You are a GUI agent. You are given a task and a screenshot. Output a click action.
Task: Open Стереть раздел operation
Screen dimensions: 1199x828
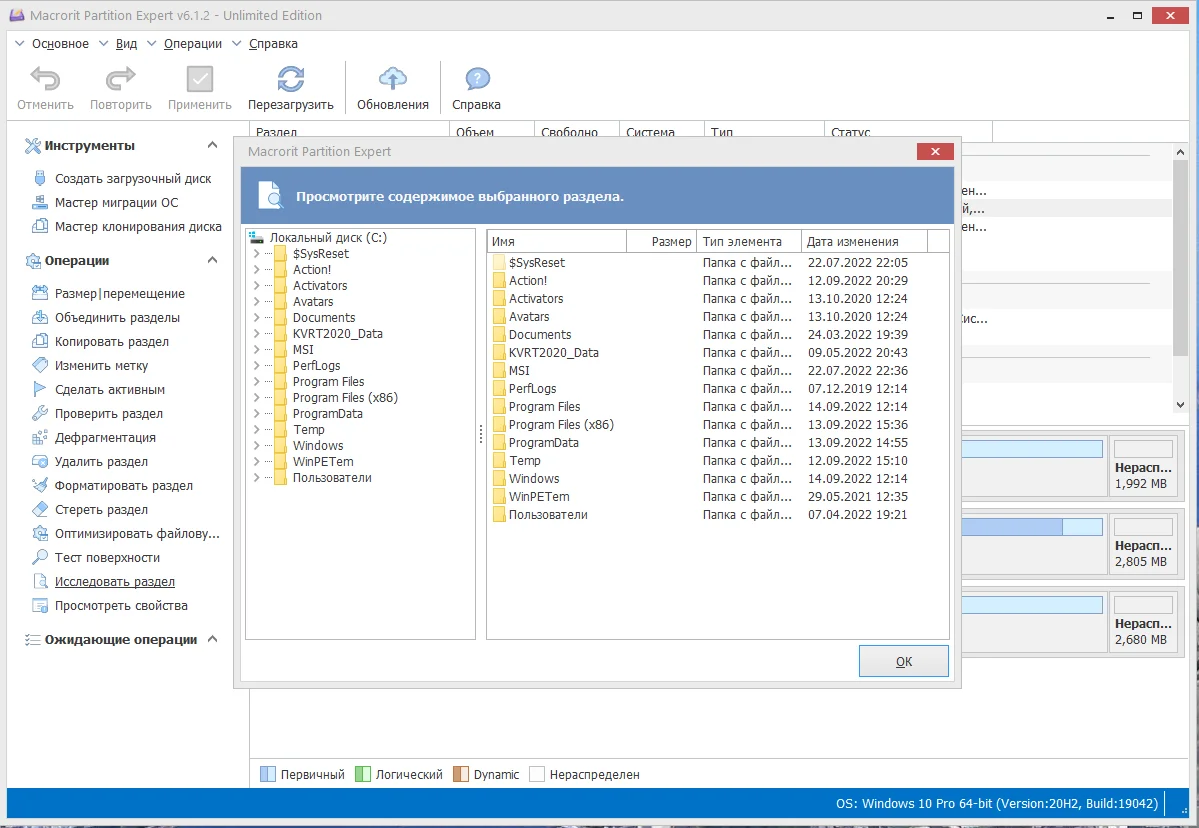[x=101, y=509]
